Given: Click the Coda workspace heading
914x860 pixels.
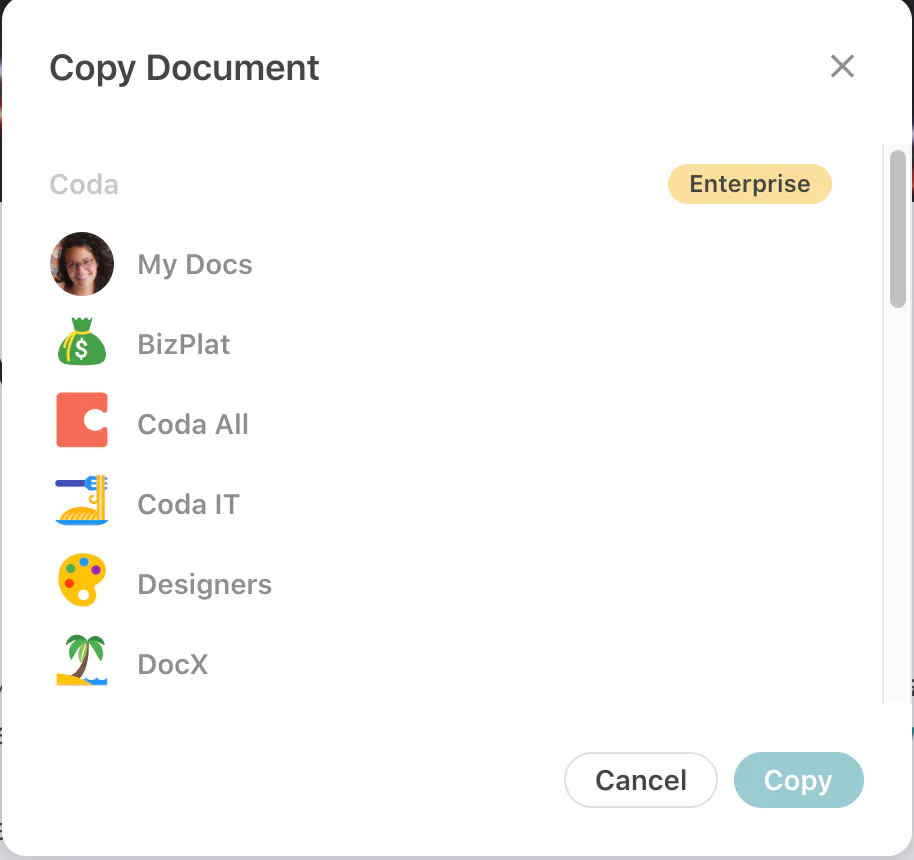Looking at the screenshot, I should point(84,185).
